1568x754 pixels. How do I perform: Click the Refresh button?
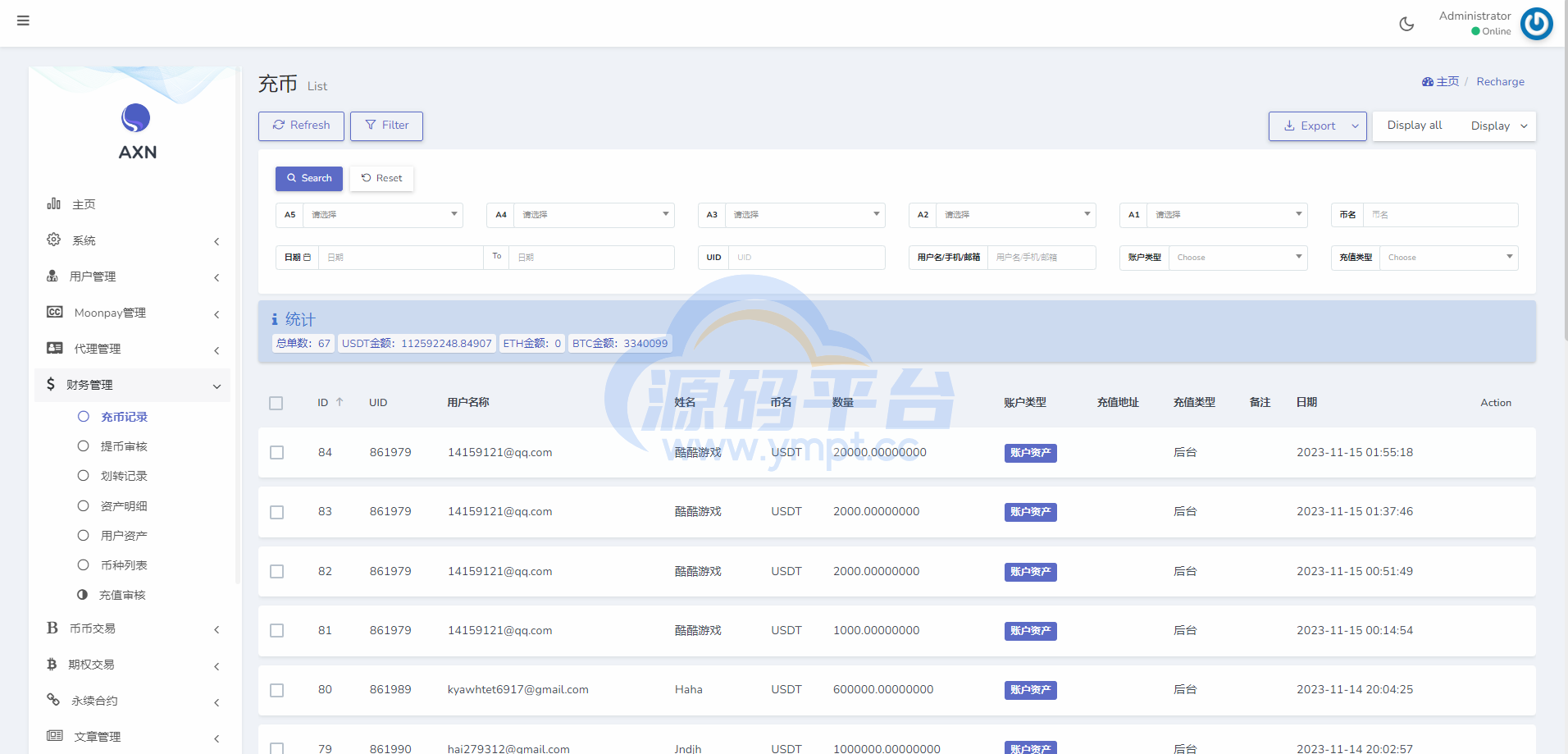(x=301, y=126)
